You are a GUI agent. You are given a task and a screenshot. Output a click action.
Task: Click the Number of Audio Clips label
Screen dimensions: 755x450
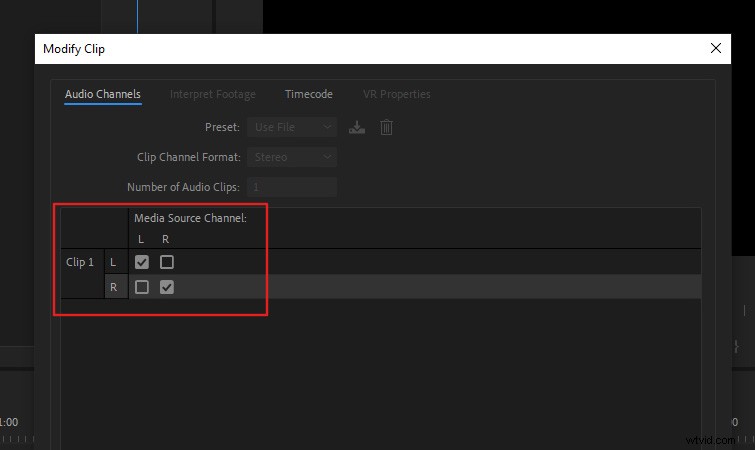pos(183,187)
